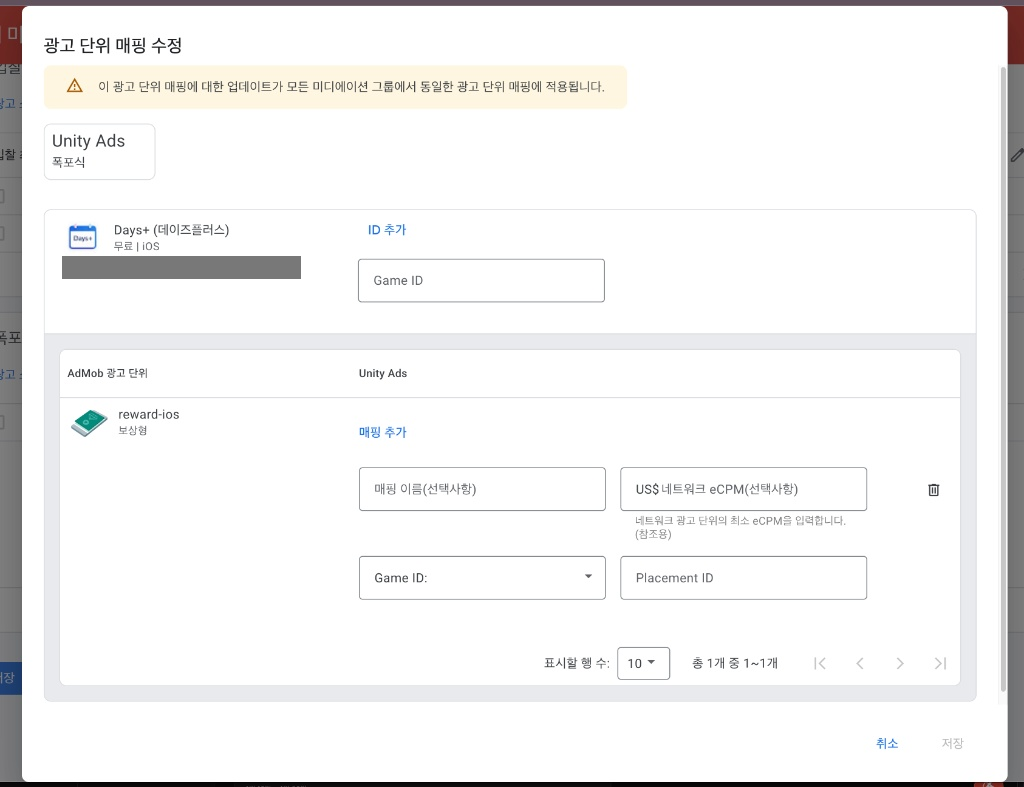Click the Unity Ads column header

click(383, 373)
